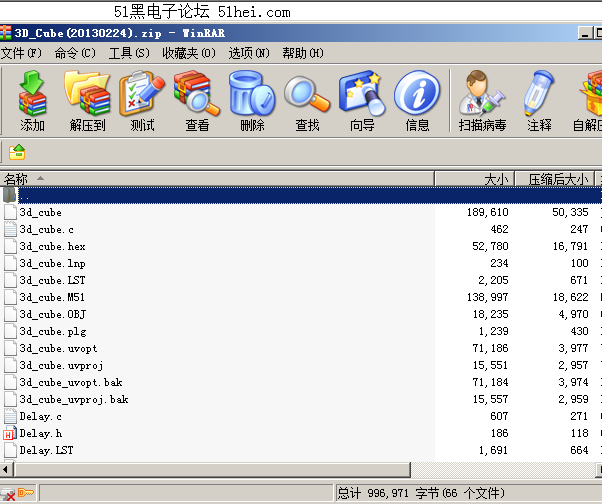The image size is (602, 504).
Task: Click the WinRAR title bar app icon
Action: 5,33
